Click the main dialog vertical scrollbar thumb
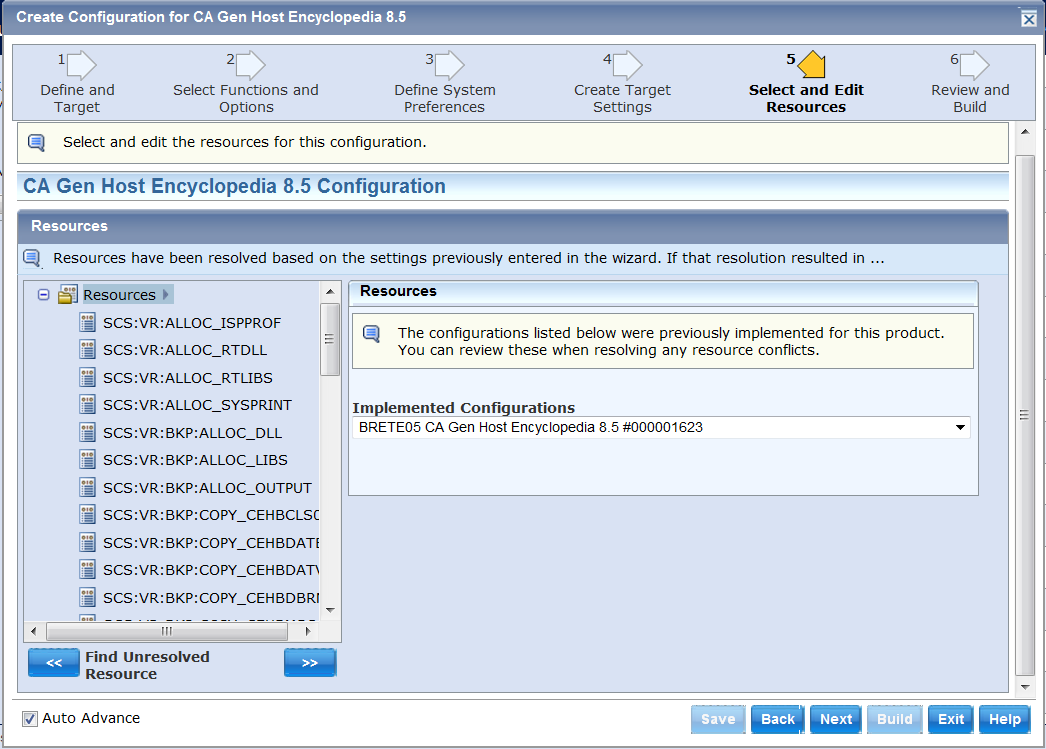1046x749 pixels. click(x=1025, y=415)
